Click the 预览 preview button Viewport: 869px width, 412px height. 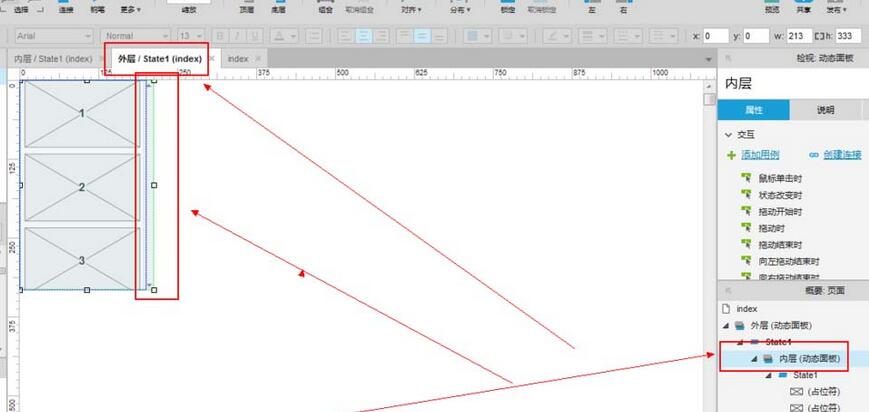pos(771,9)
